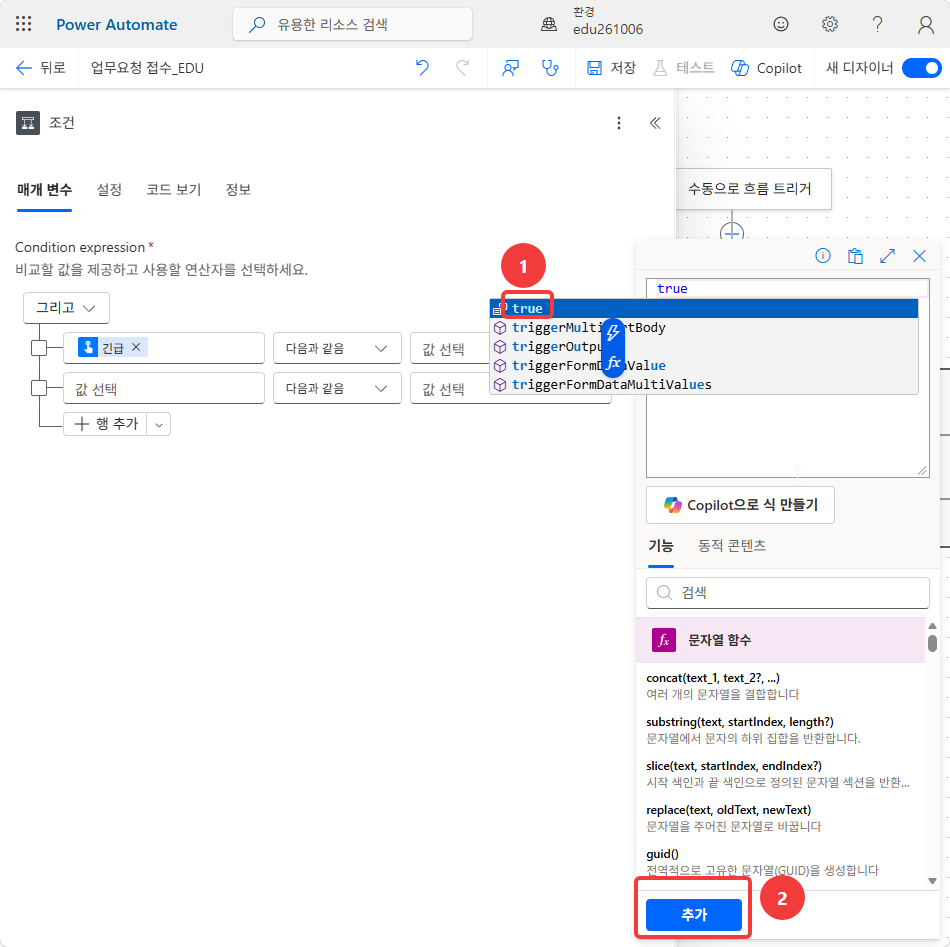950x947 pixels.
Task: Open the help question mark icon
Action: [x=877, y=24]
